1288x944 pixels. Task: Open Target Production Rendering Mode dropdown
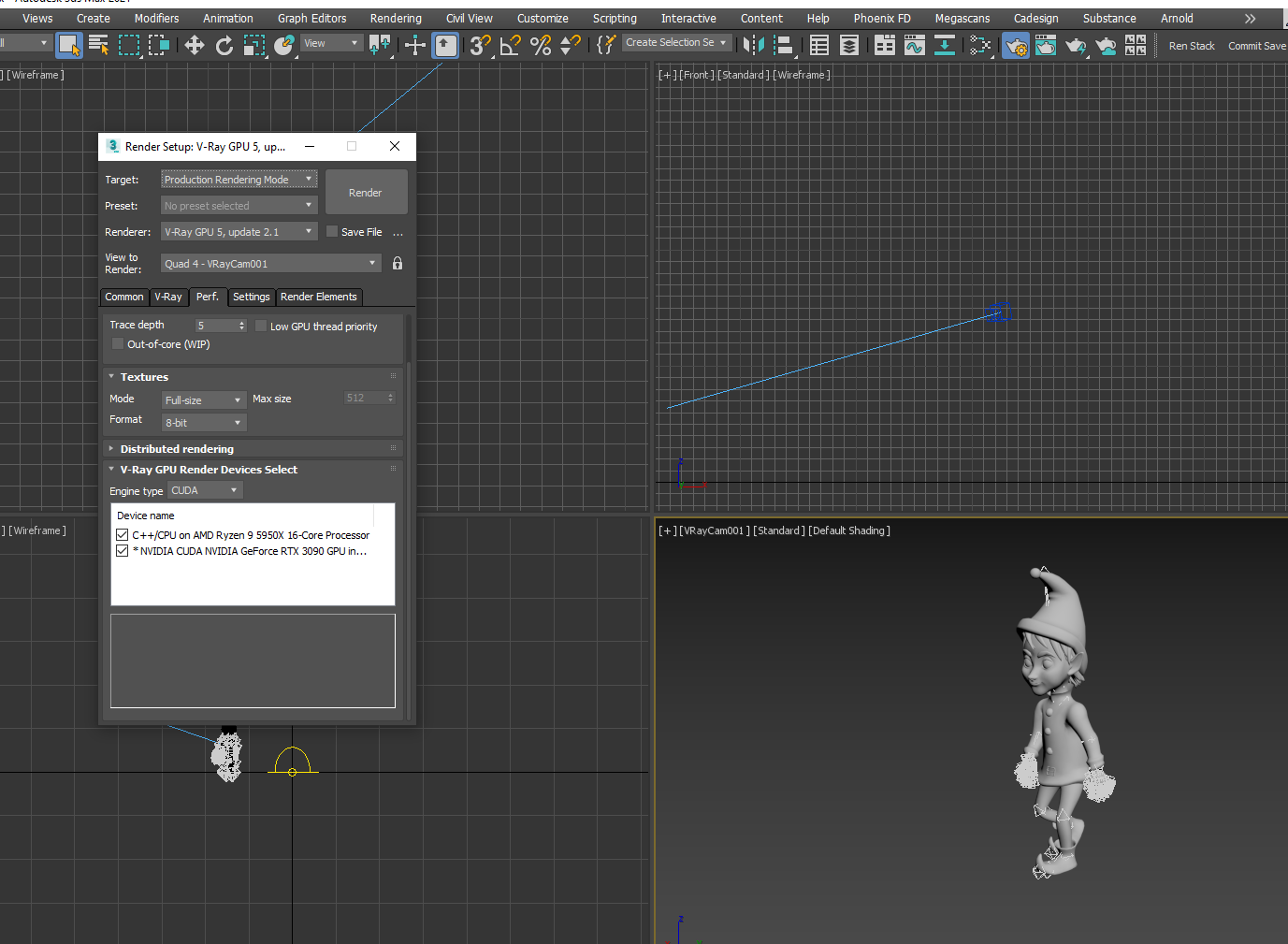pyautogui.click(x=239, y=180)
